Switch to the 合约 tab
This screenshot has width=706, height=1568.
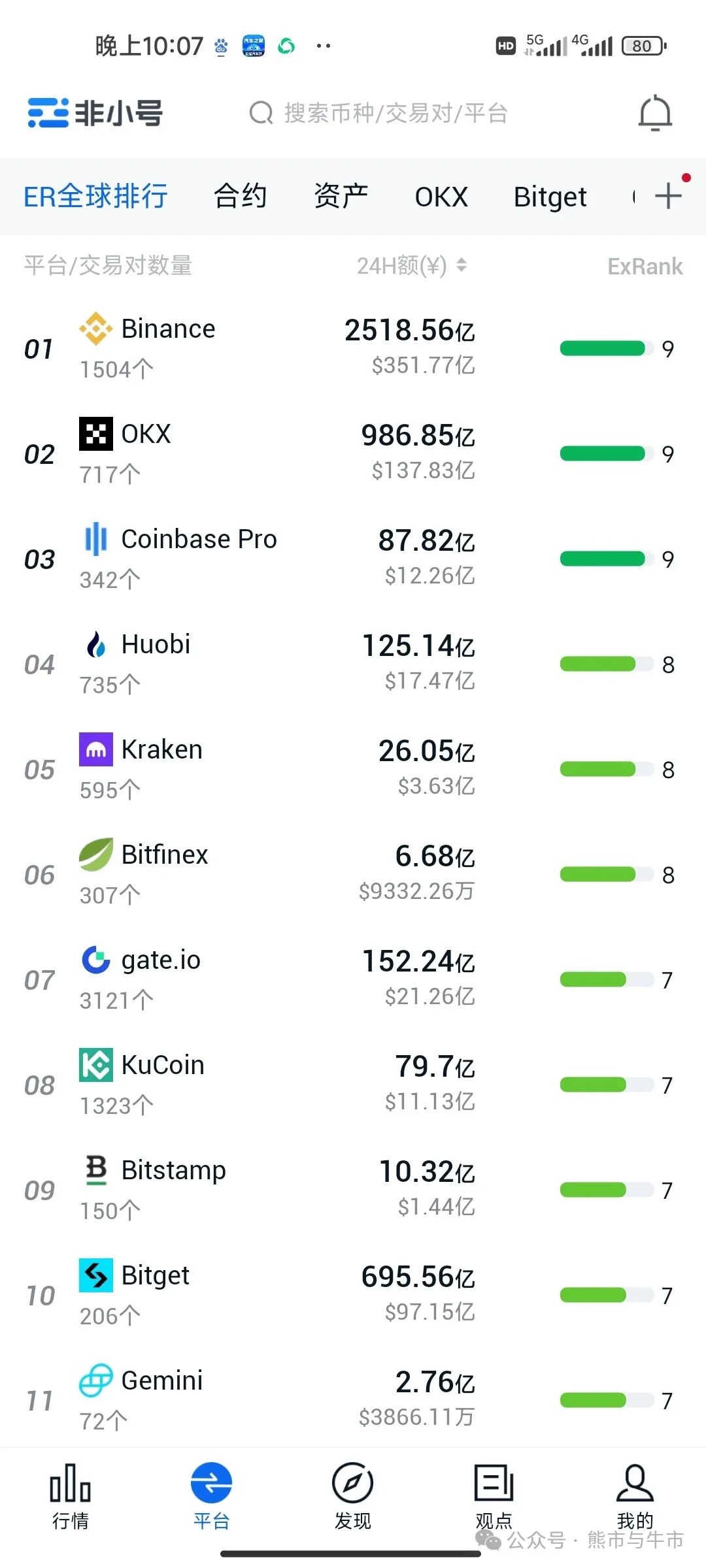pos(241,196)
